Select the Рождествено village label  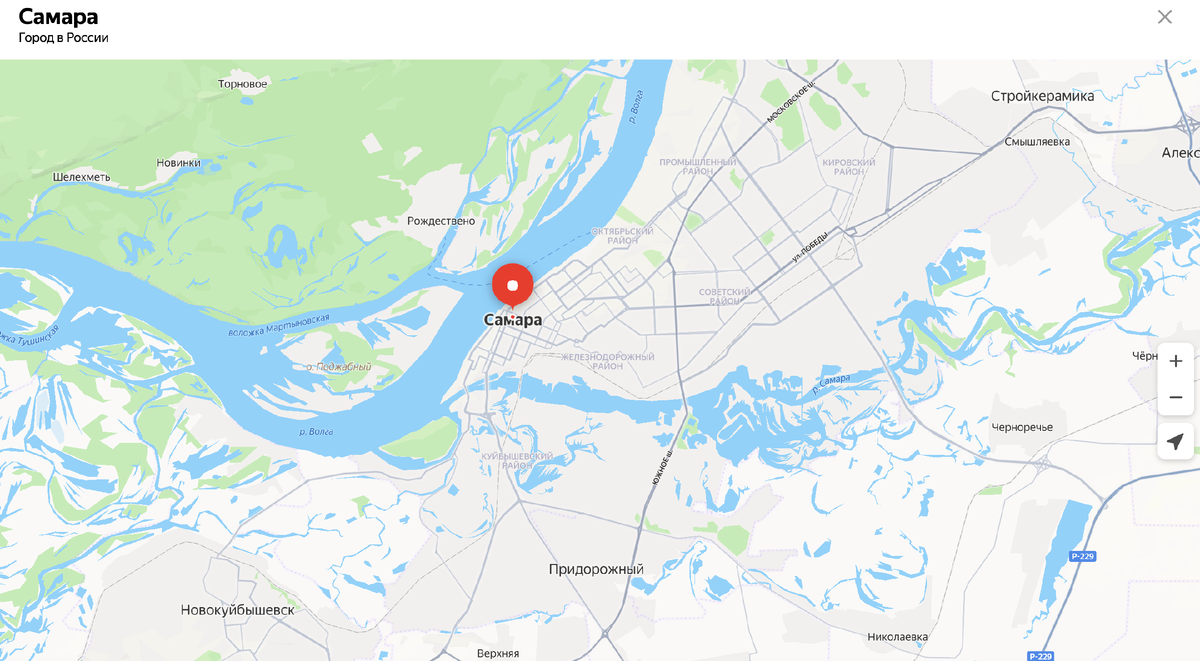coord(441,221)
